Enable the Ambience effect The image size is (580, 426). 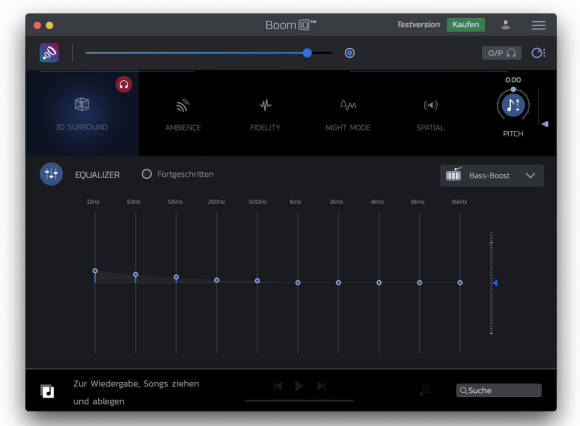point(183,115)
